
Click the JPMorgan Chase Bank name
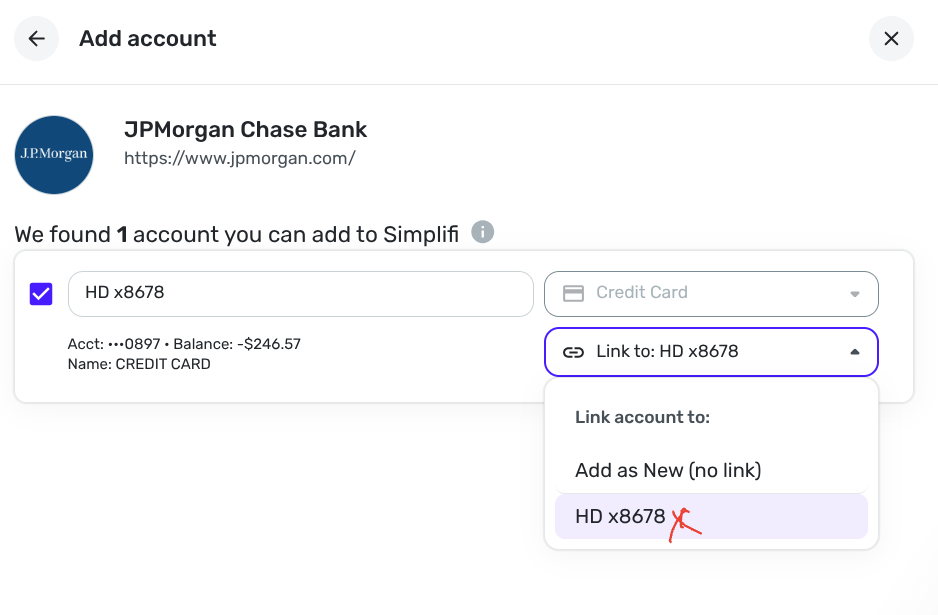(x=245, y=129)
